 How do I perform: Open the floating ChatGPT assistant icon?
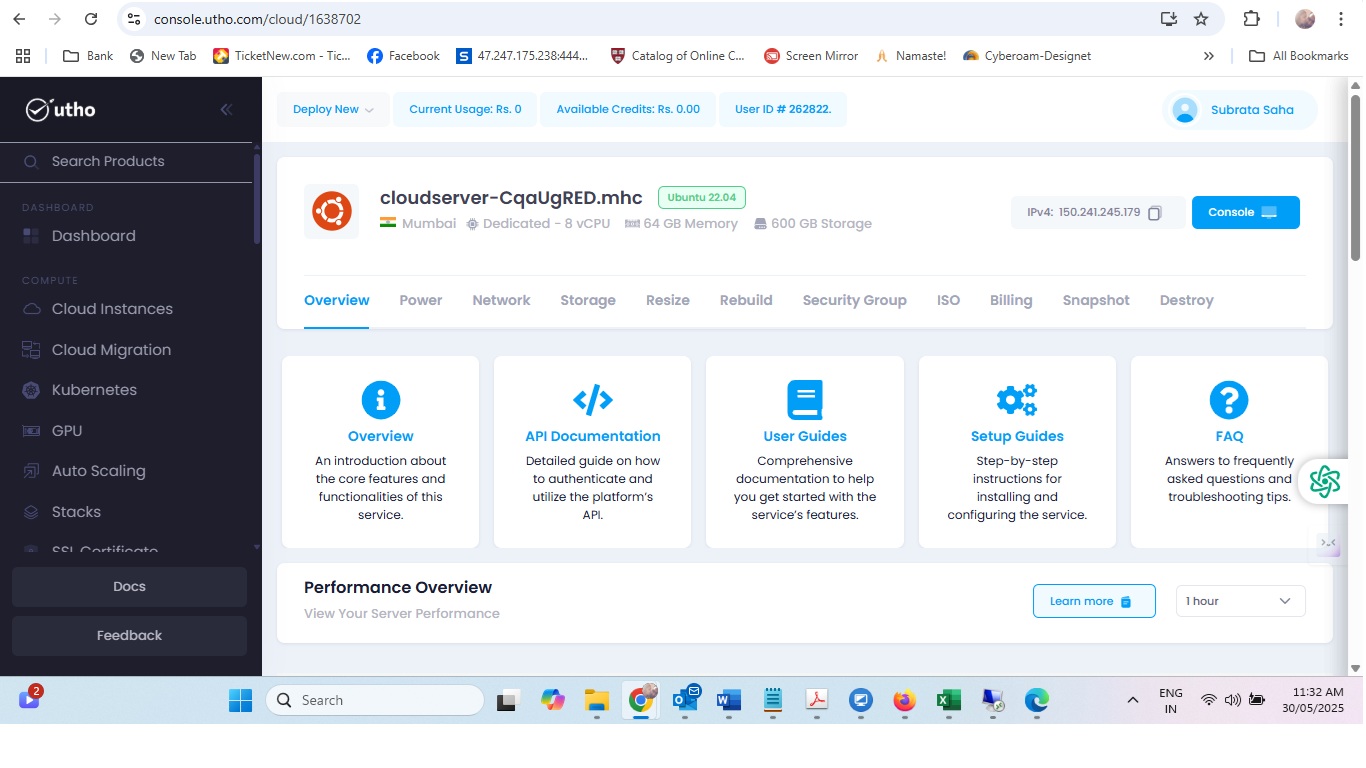[x=1325, y=481]
